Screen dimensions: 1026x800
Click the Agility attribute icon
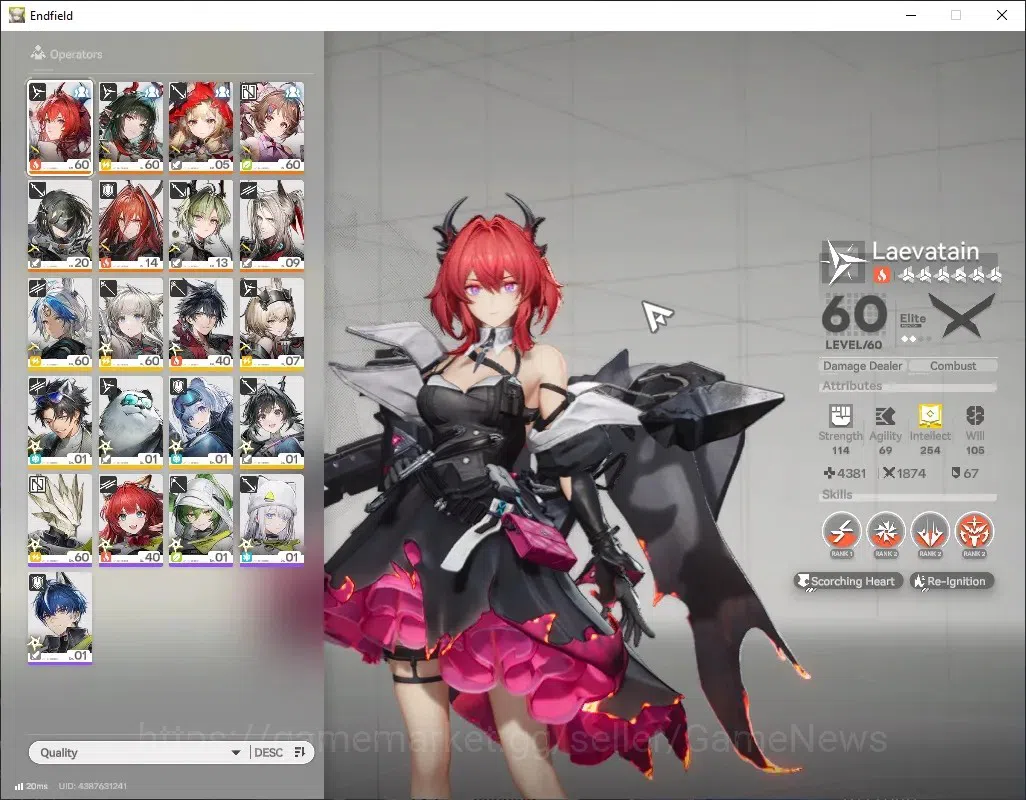885,415
